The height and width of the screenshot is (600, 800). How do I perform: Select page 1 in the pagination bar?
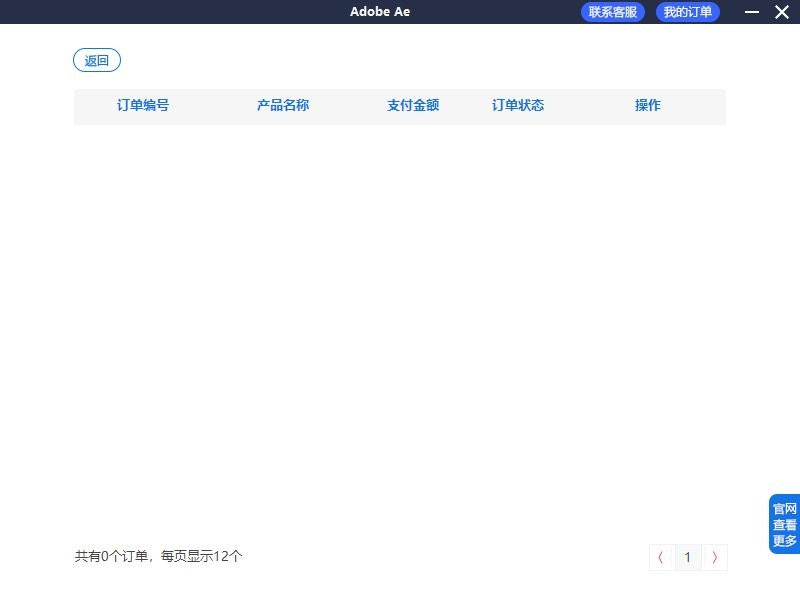click(x=688, y=558)
